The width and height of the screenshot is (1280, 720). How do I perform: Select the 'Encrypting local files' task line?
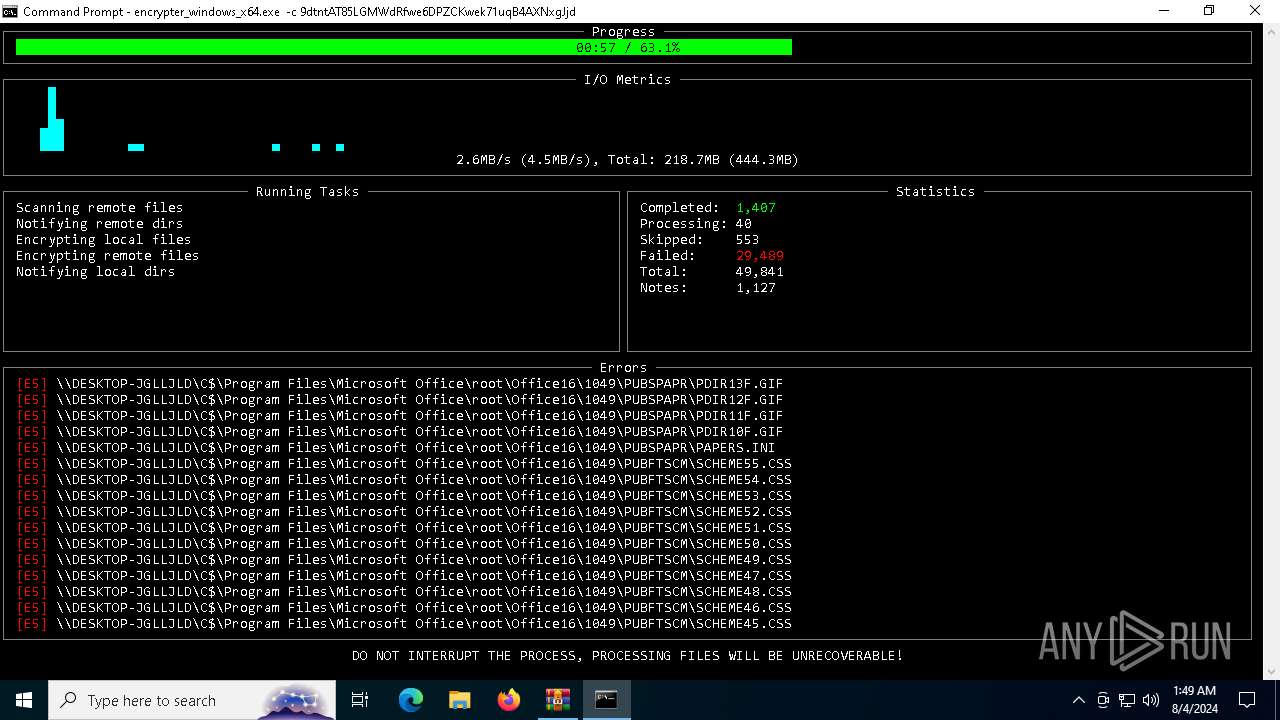pyautogui.click(x=103, y=240)
